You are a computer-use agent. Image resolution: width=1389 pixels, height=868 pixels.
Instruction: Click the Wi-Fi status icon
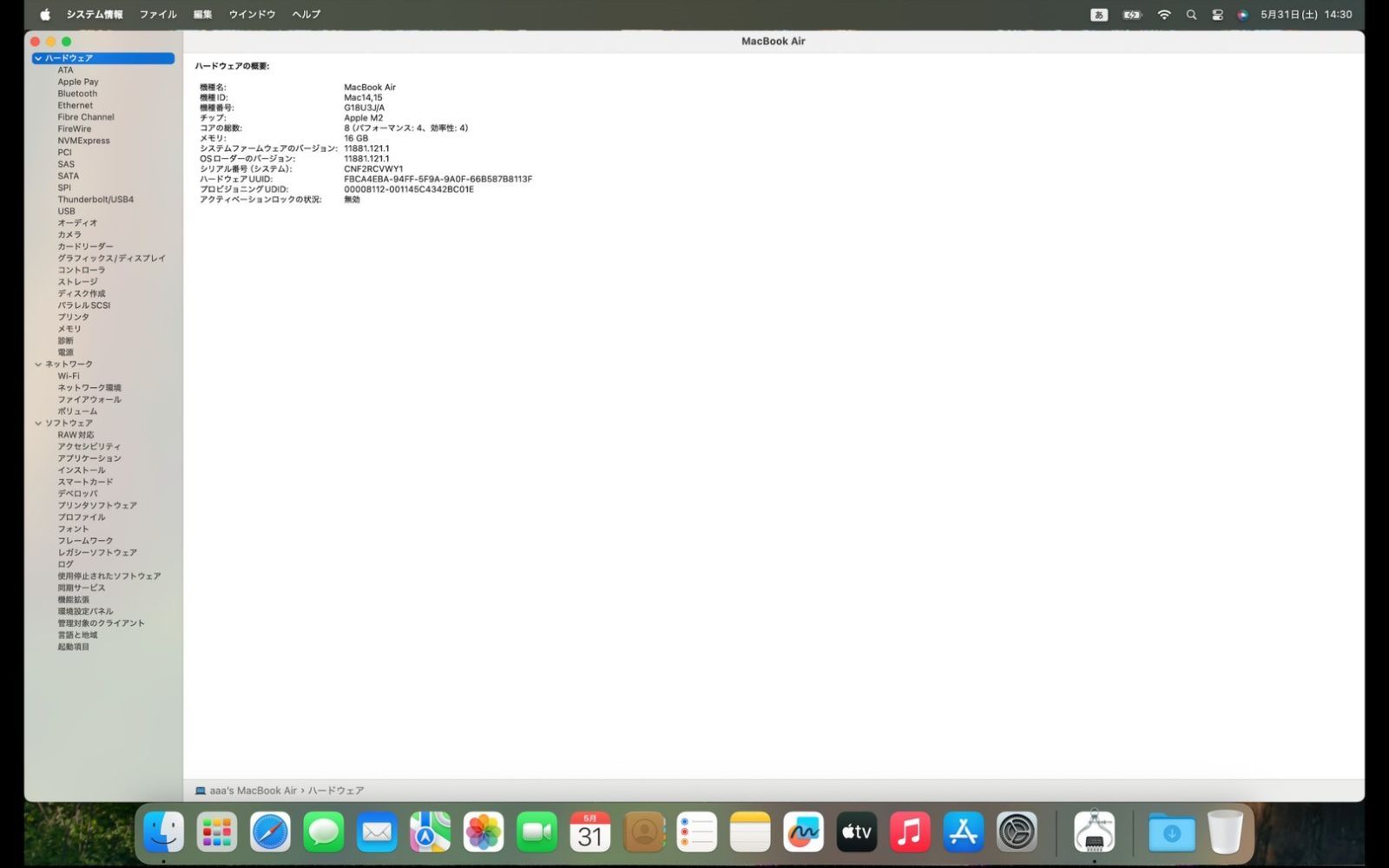coord(1164,14)
